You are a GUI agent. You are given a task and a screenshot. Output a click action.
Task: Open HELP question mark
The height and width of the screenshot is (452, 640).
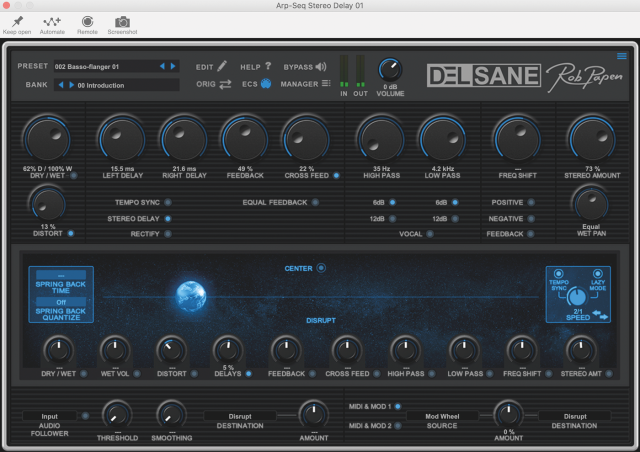[268, 66]
